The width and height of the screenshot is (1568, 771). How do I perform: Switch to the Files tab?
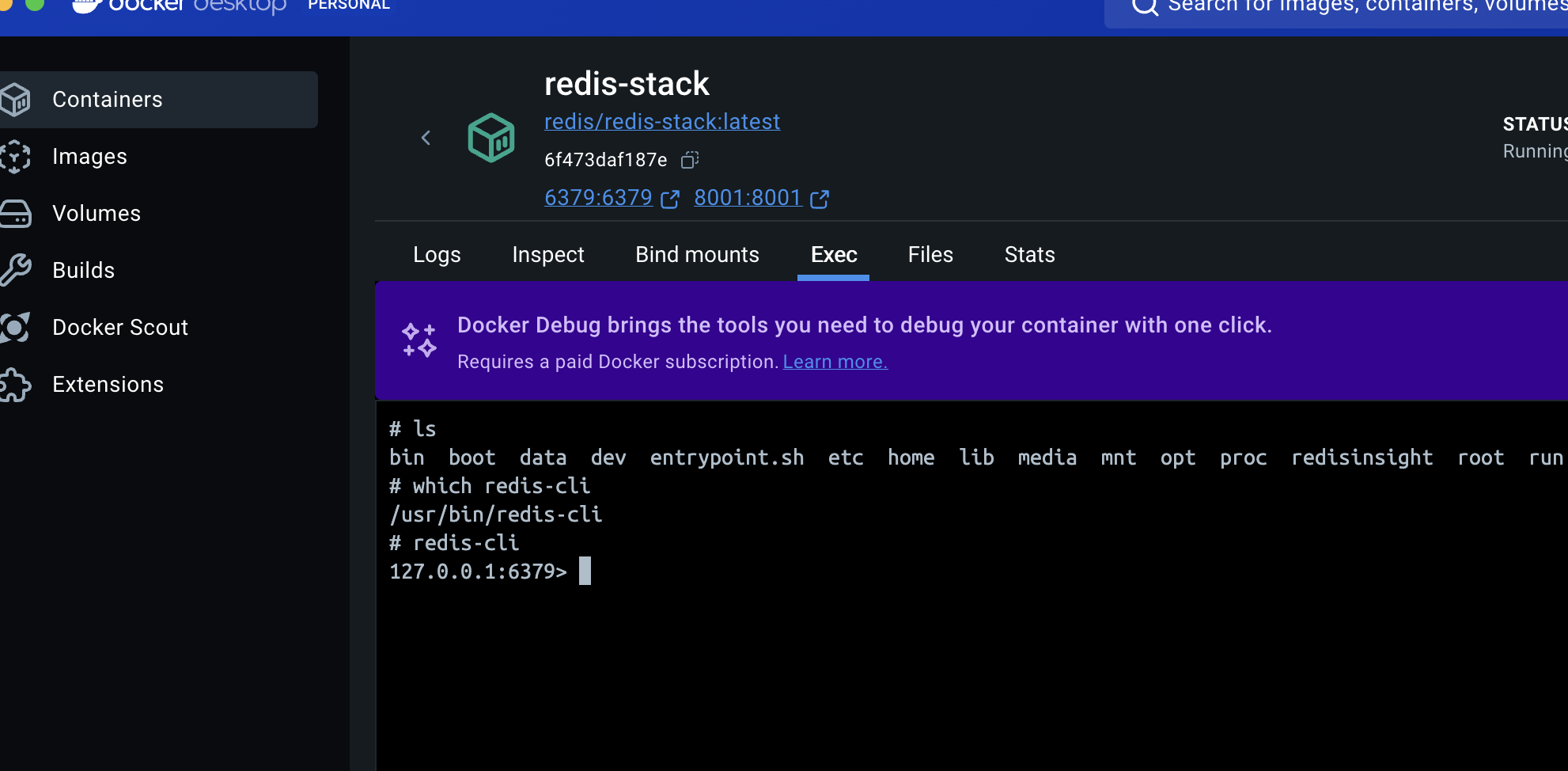pyautogui.click(x=930, y=255)
